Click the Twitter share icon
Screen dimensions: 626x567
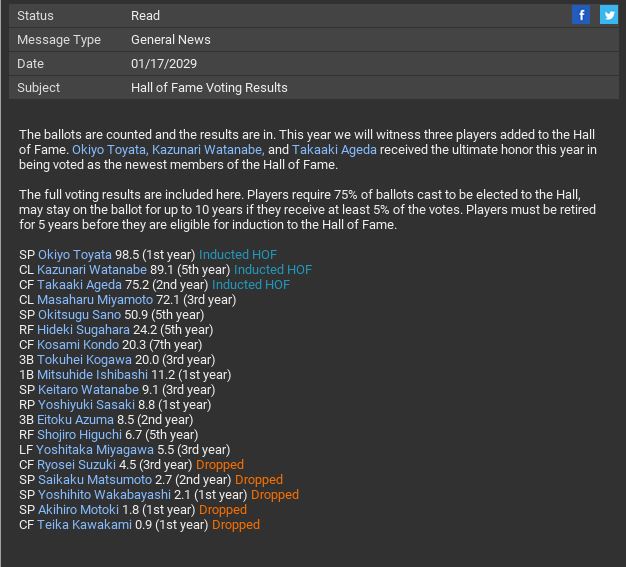pyautogui.click(x=608, y=15)
